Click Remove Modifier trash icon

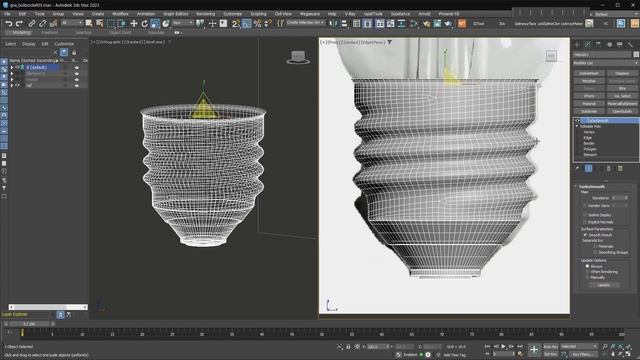coord(609,168)
